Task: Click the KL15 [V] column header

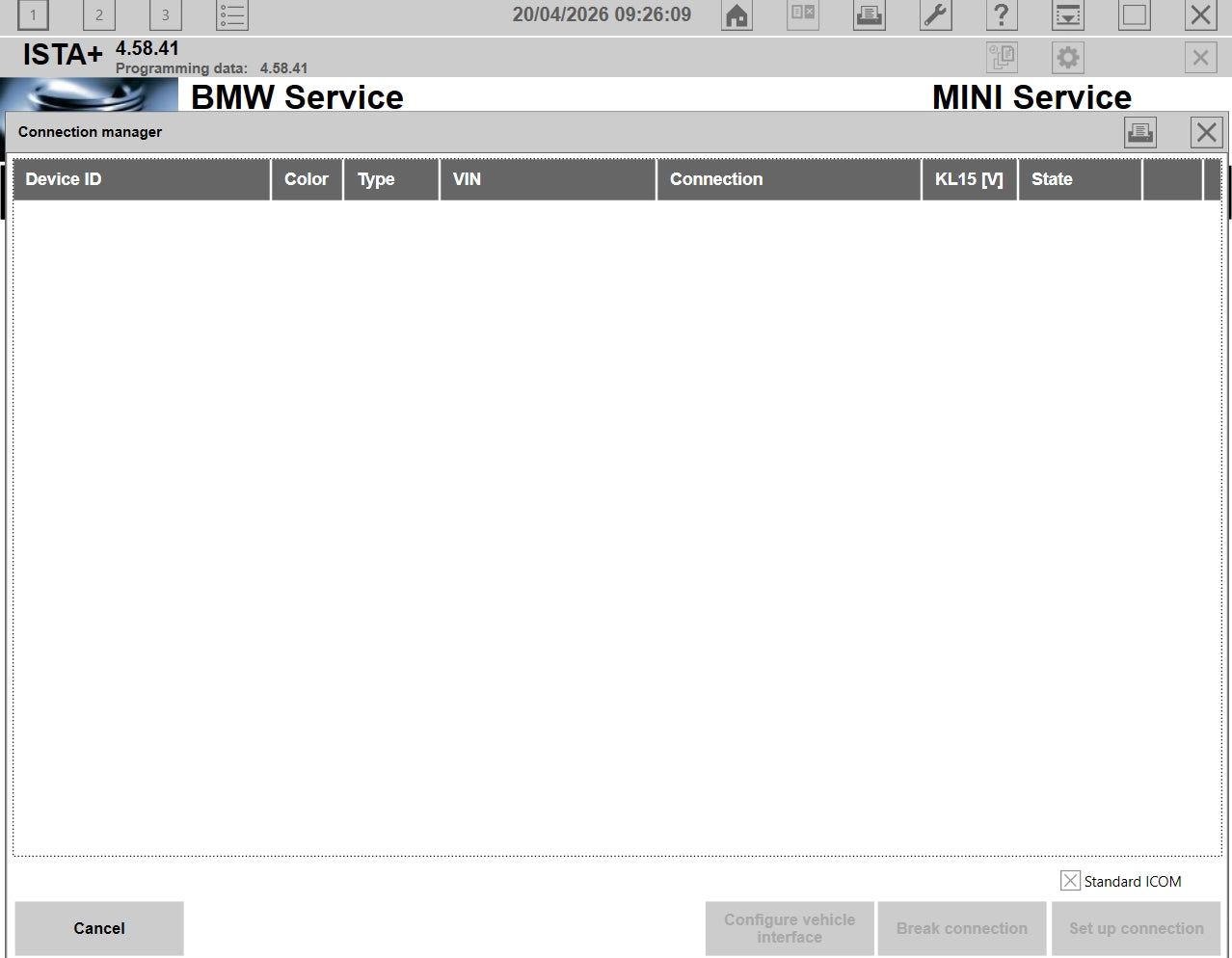Action: tap(970, 180)
